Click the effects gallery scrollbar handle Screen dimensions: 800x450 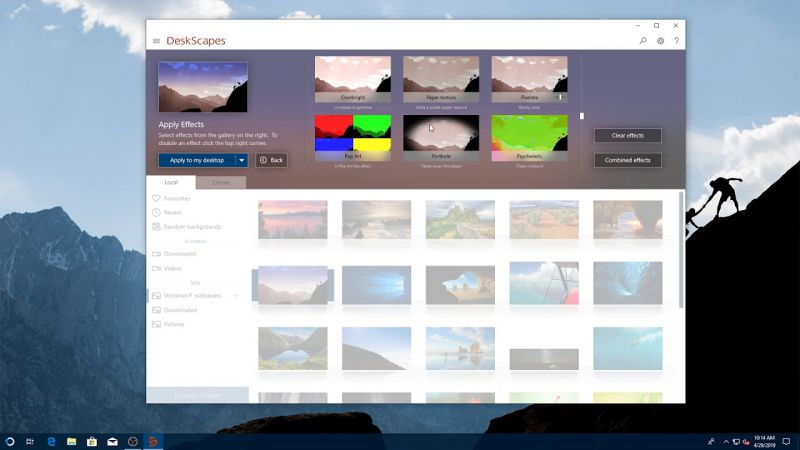(582, 116)
